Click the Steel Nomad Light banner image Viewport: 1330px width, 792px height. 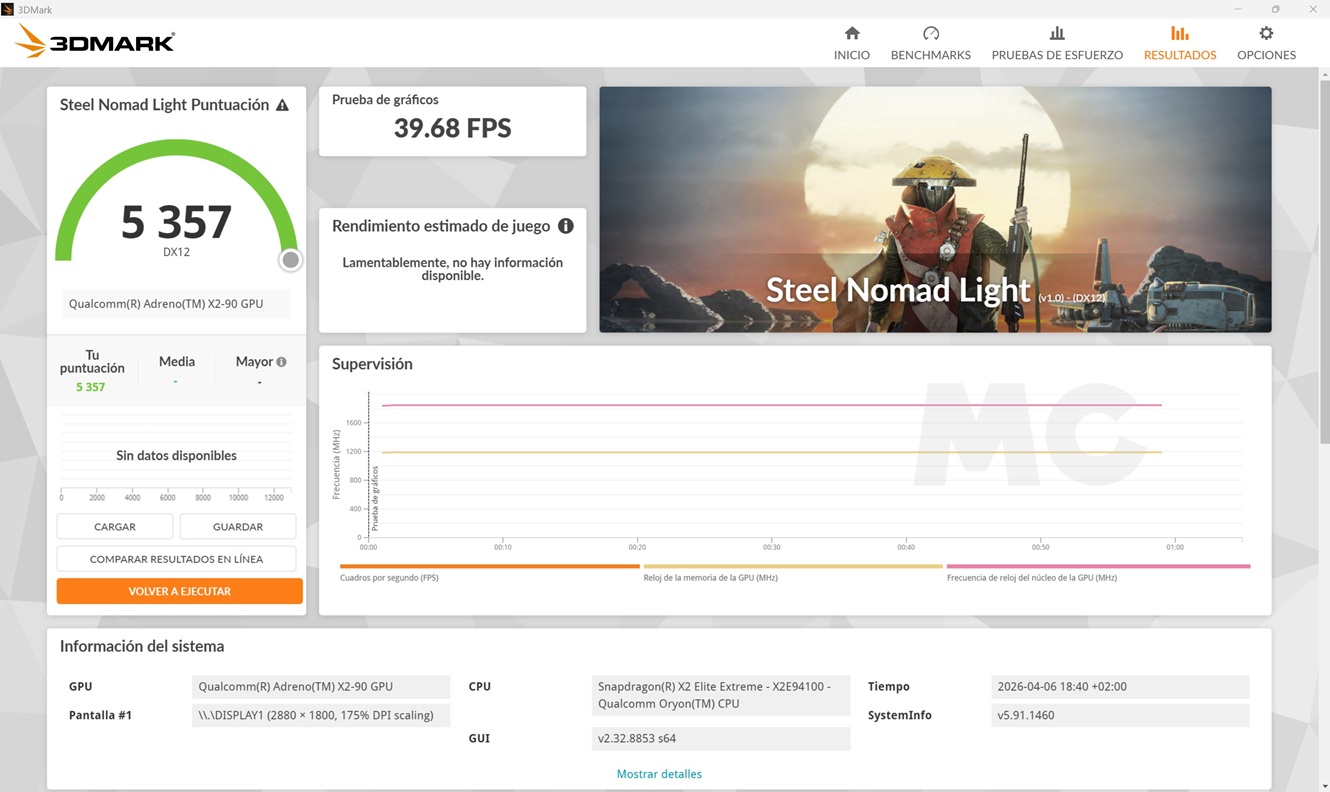pyautogui.click(x=935, y=209)
